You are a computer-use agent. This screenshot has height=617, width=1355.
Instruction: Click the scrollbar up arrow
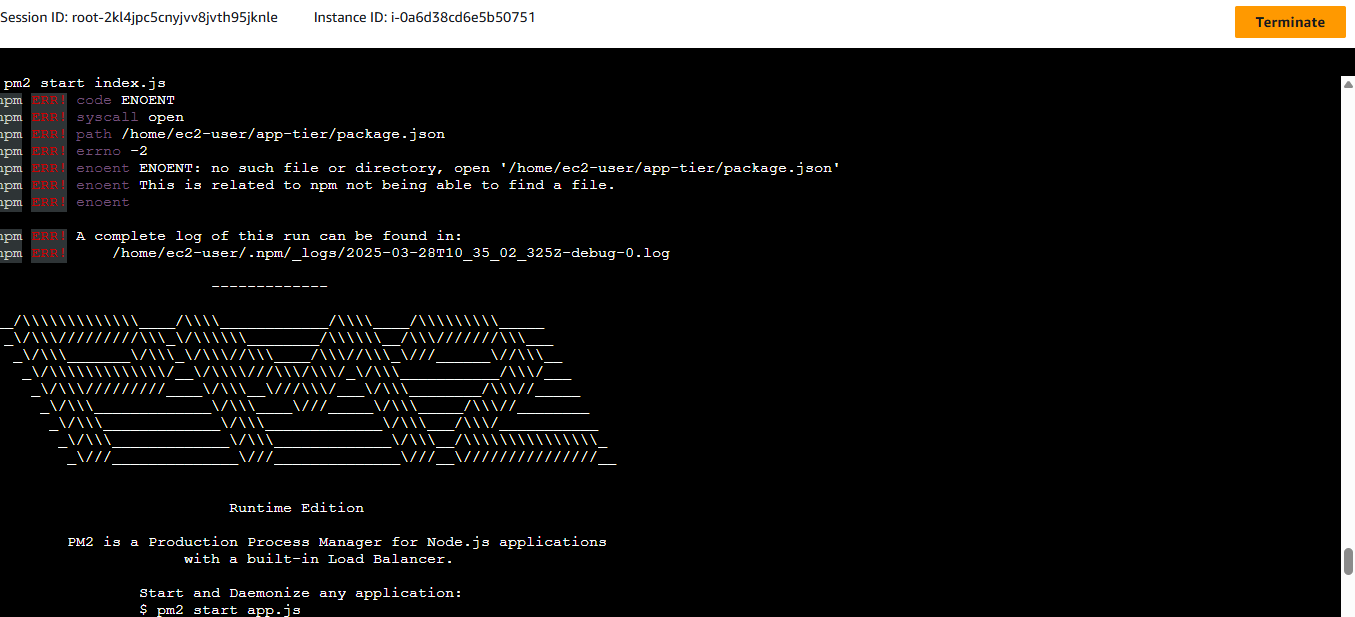pyautogui.click(x=1348, y=83)
